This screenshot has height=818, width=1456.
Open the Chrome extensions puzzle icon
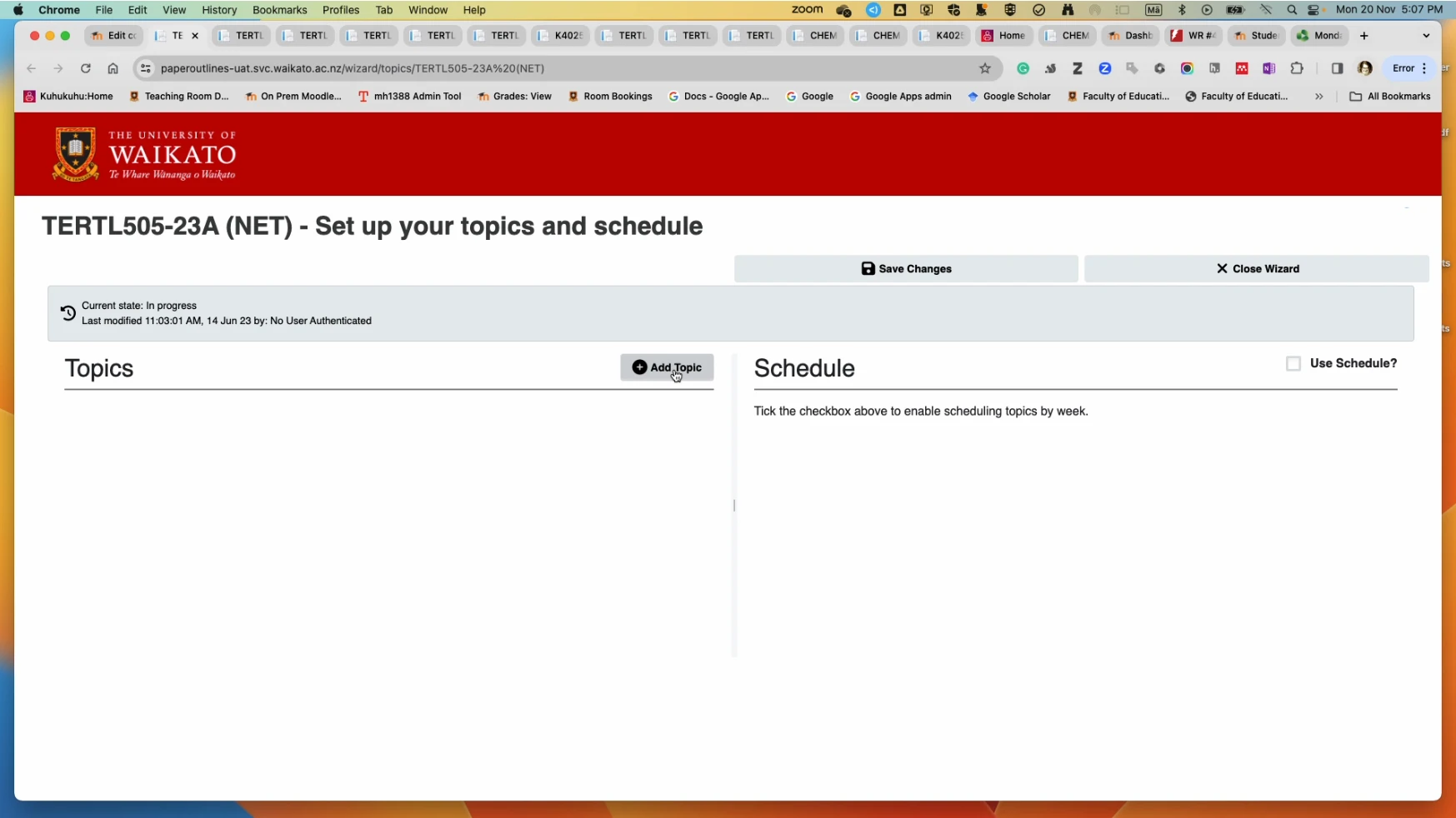tap(1297, 68)
